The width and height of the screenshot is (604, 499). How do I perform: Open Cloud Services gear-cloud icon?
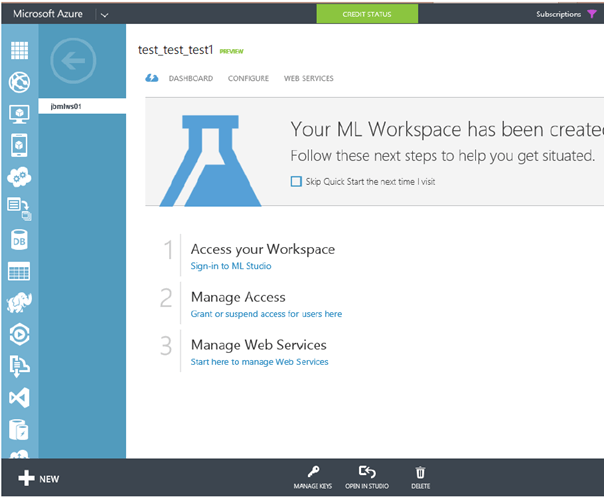pyautogui.click(x=19, y=177)
